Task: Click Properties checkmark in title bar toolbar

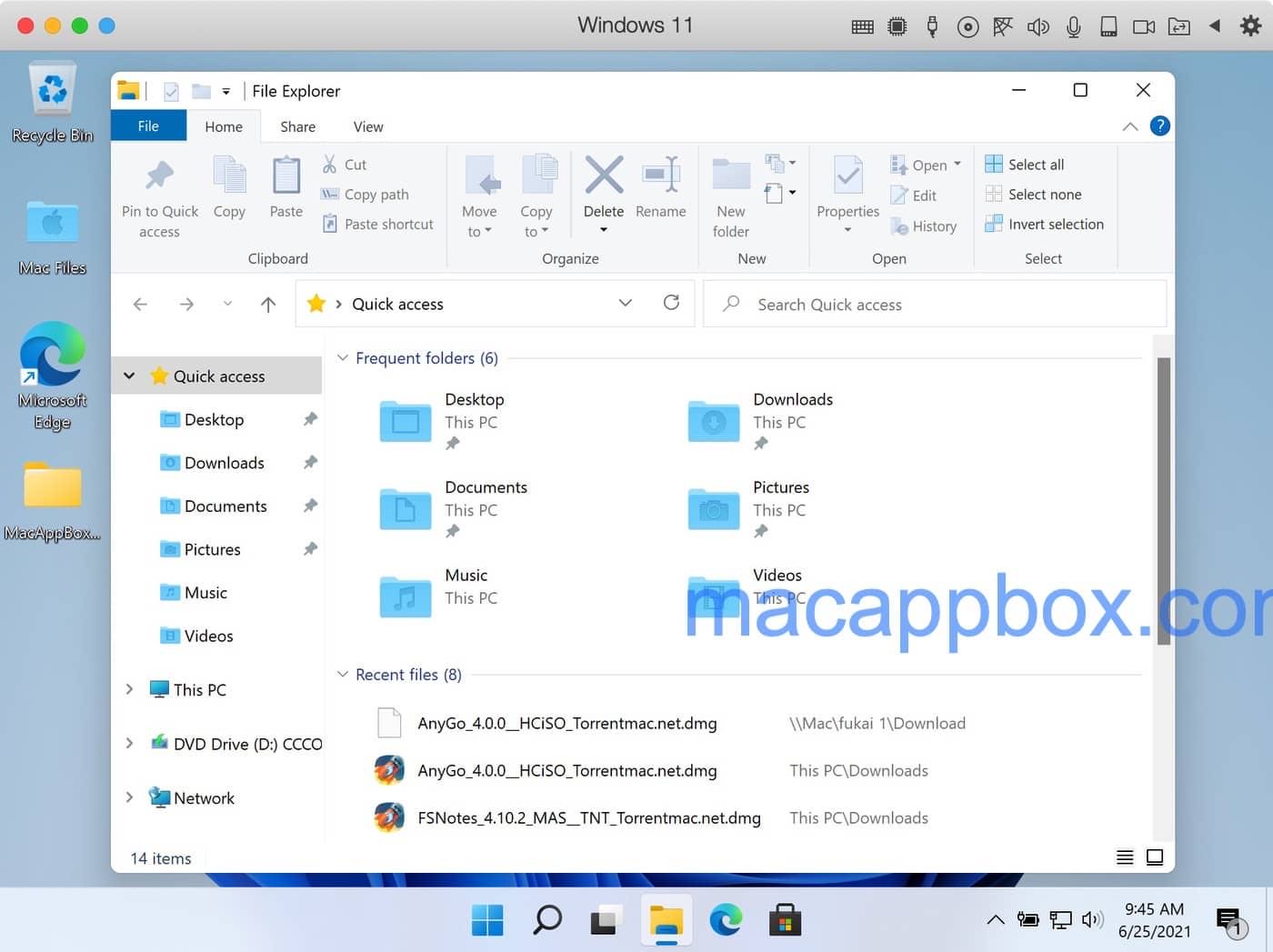Action: pos(171,91)
